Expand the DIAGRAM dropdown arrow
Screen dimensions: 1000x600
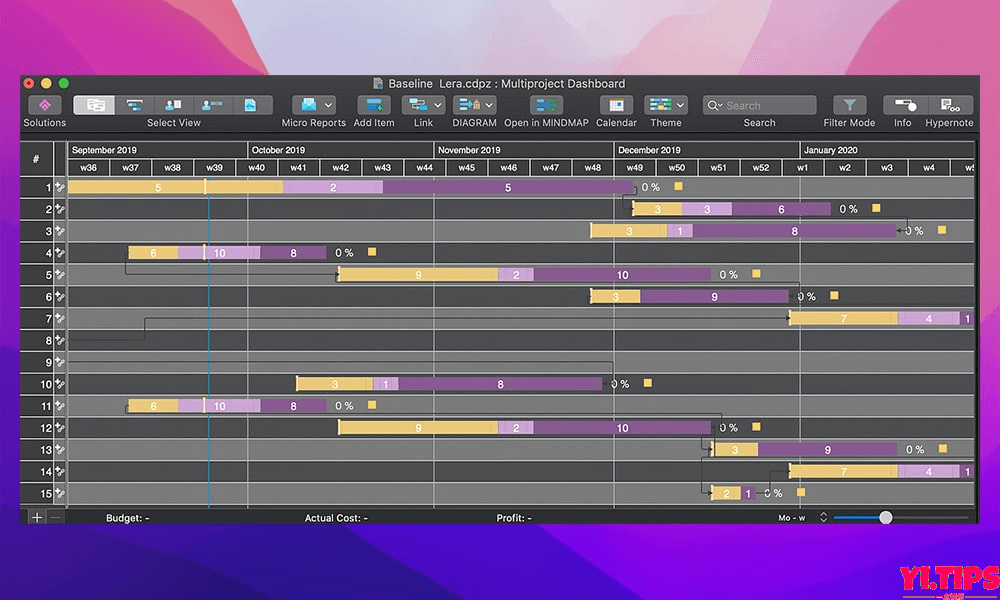[490, 105]
